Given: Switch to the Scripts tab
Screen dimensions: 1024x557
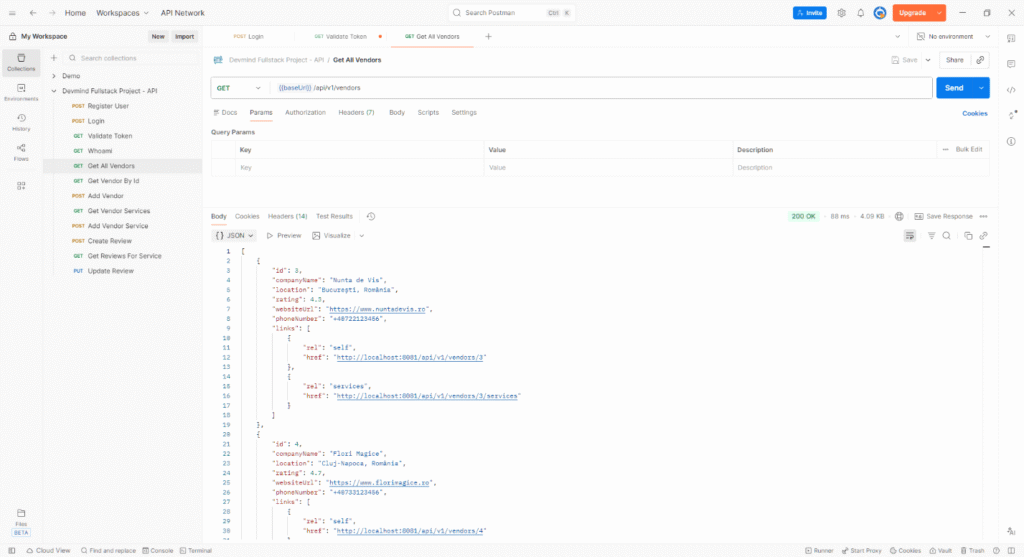Looking at the screenshot, I should coord(428,112).
